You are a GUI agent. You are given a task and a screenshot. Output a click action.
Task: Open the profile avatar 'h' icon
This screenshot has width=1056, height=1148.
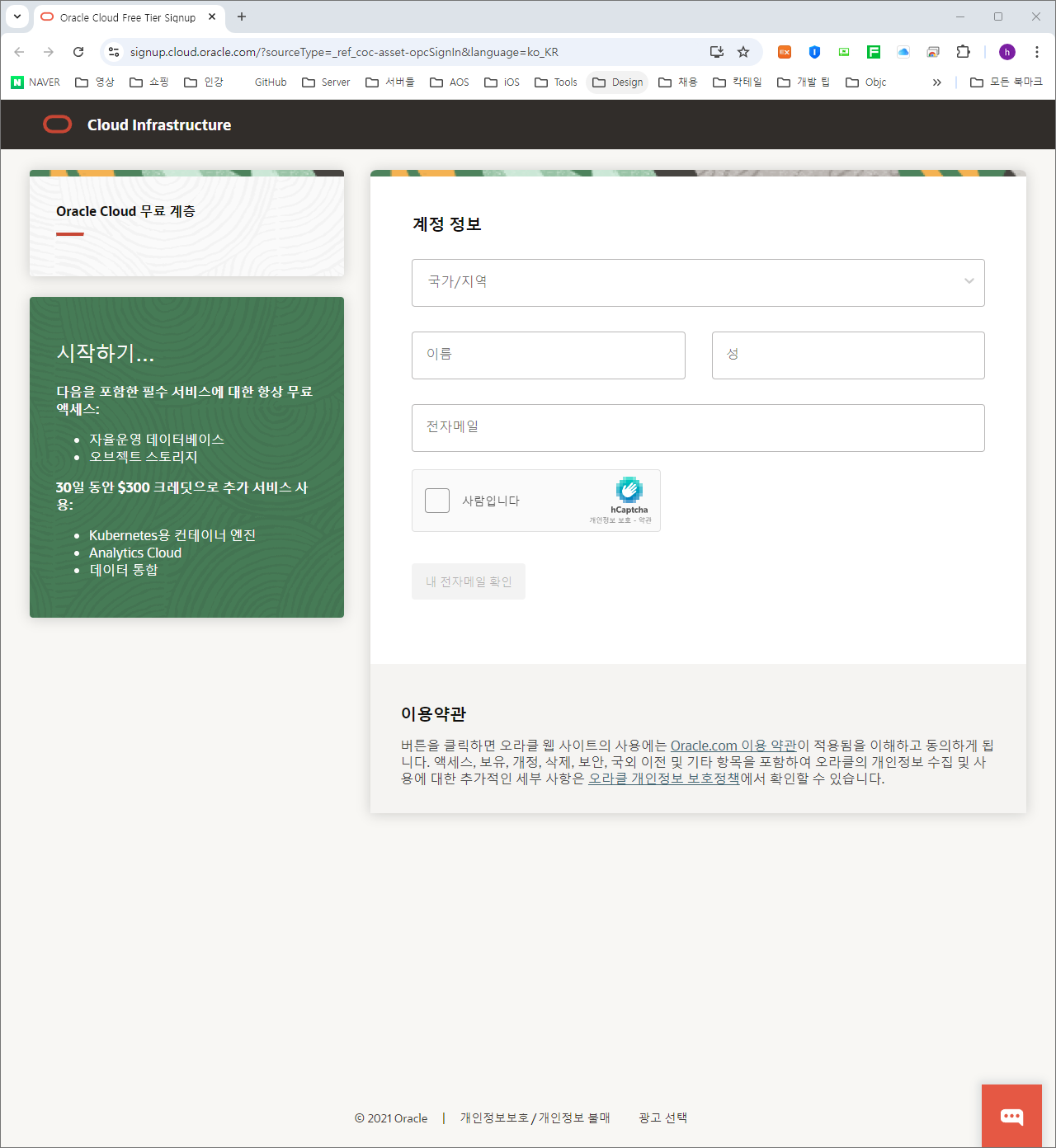pos(1007,52)
